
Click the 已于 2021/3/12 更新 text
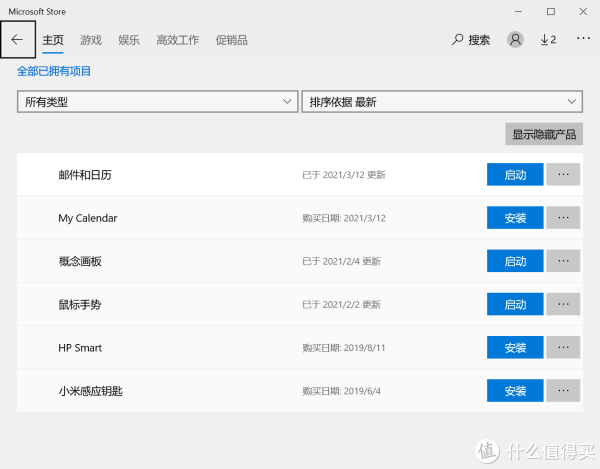pyautogui.click(x=344, y=175)
